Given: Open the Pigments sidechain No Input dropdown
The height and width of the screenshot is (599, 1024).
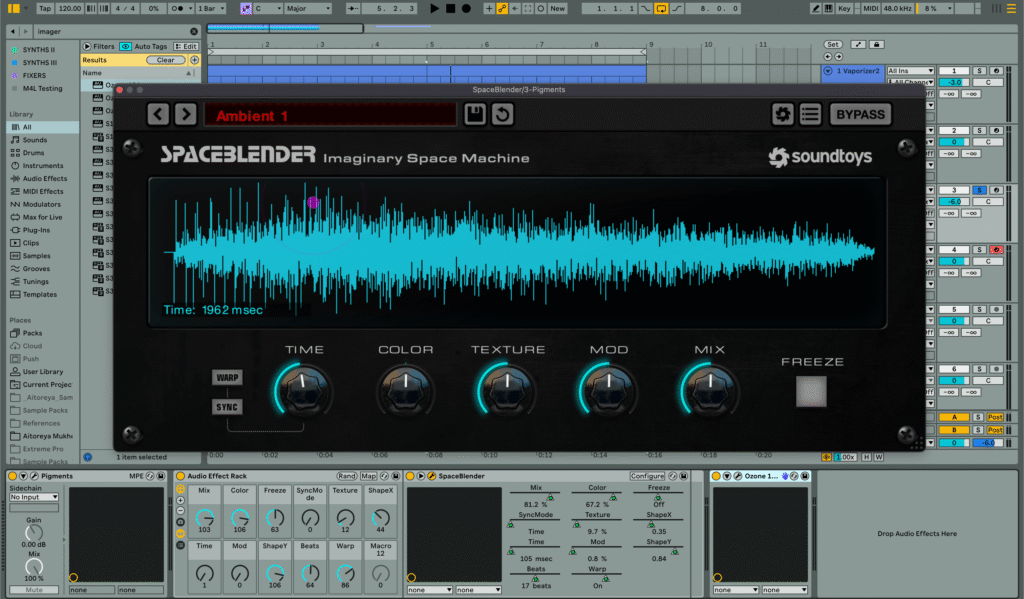Looking at the screenshot, I should tap(34, 497).
